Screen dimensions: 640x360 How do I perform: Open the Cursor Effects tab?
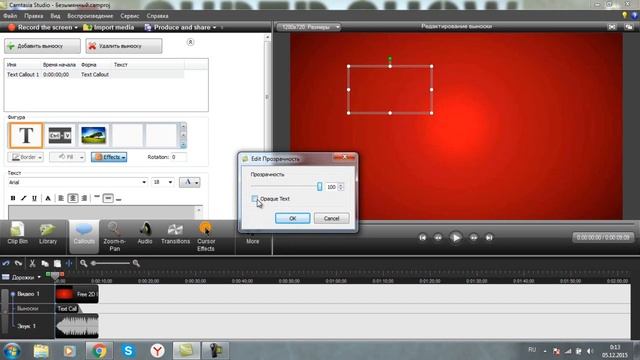click(206, 237)
